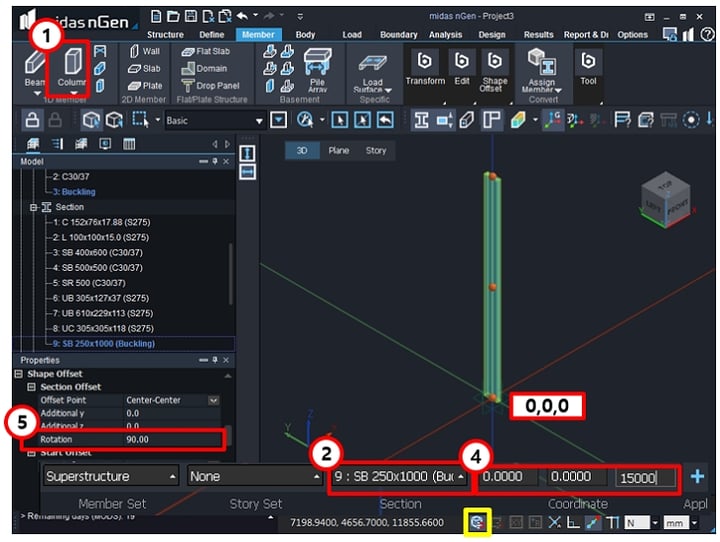Screen dimensions: 720x542
Task: Open the Section dropdown showing SB 250x1000
Action: [399, 476]
